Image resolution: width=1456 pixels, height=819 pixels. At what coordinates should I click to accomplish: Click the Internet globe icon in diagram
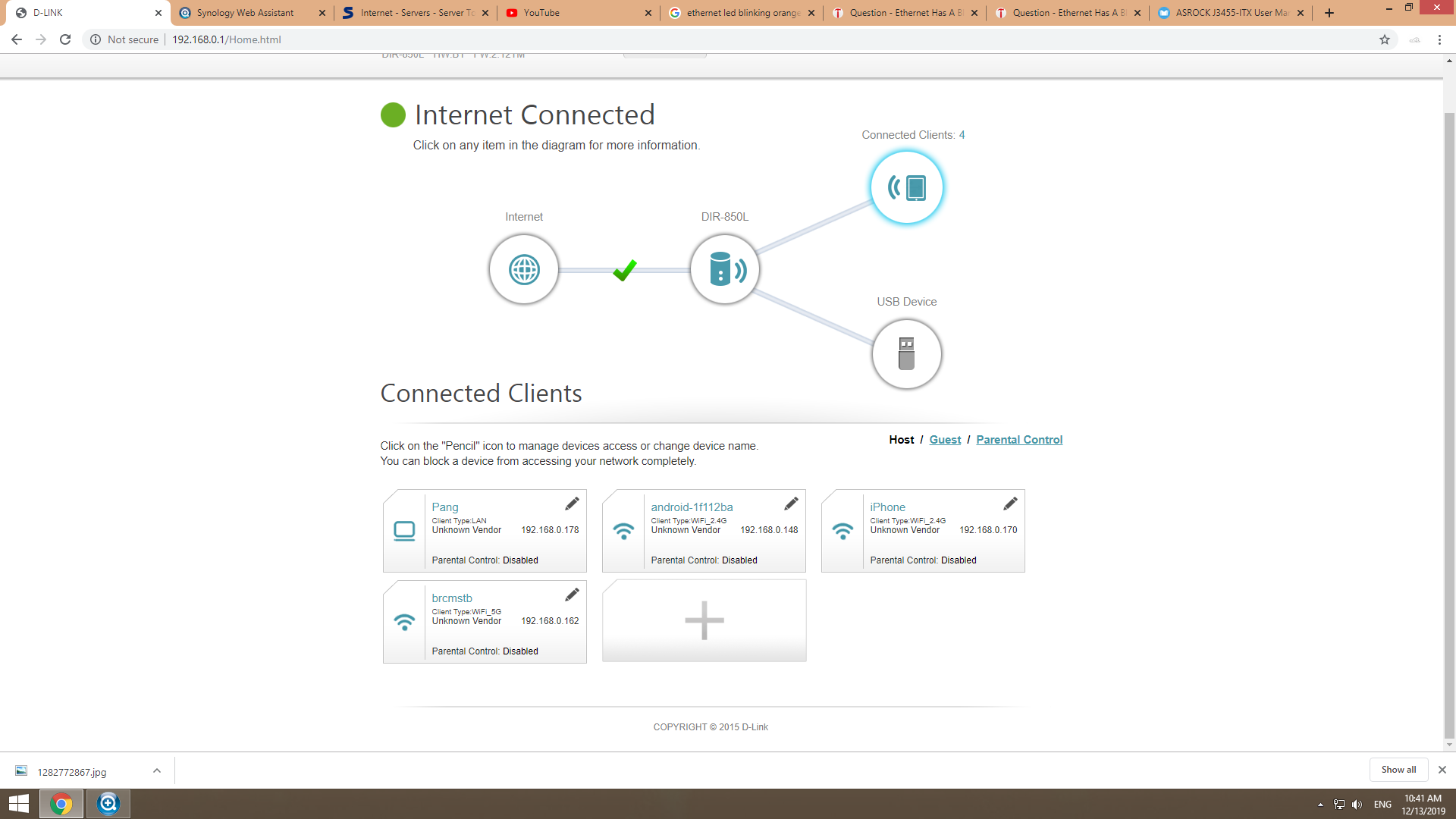(524, 269)
